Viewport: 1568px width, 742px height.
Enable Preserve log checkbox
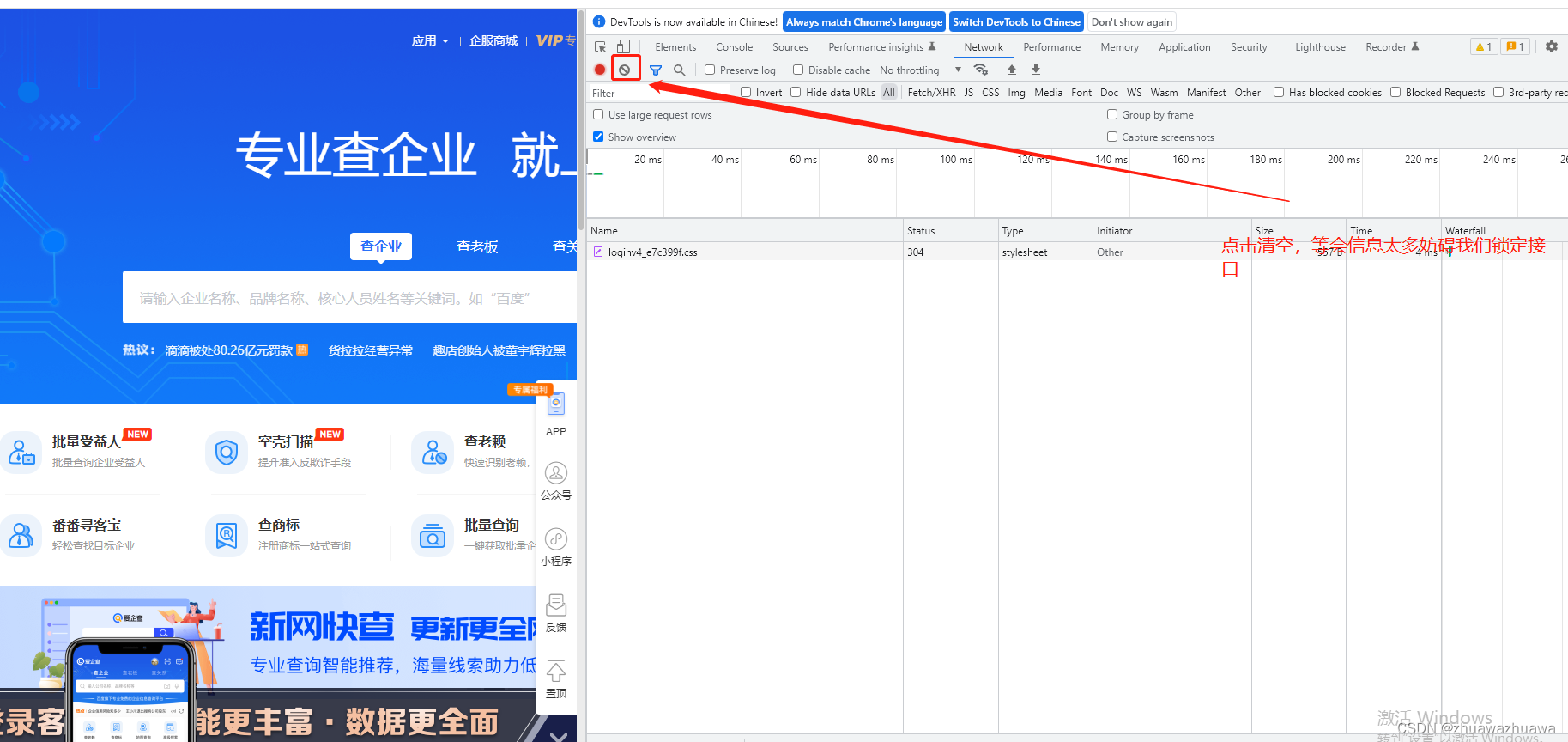click(x=710, y=70)
